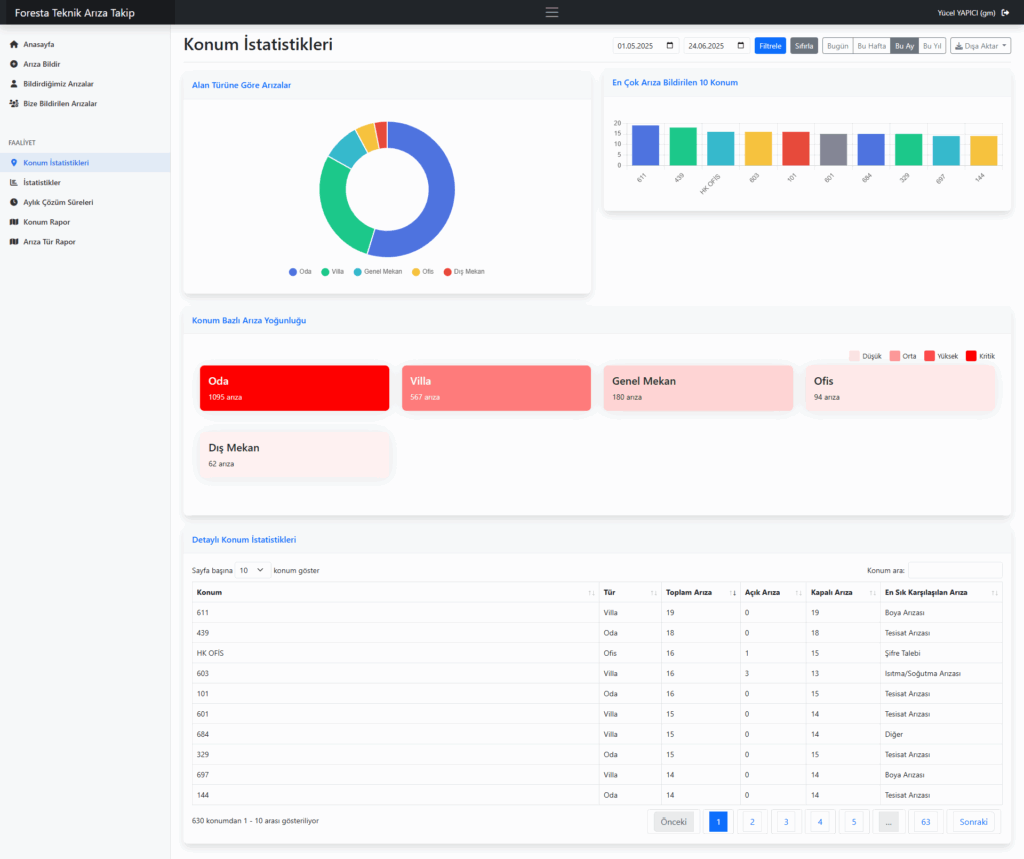Viewport: 1024px width, 859px height.
Task: Click the İstatistikler chart icon
Action: click(14, 182)
